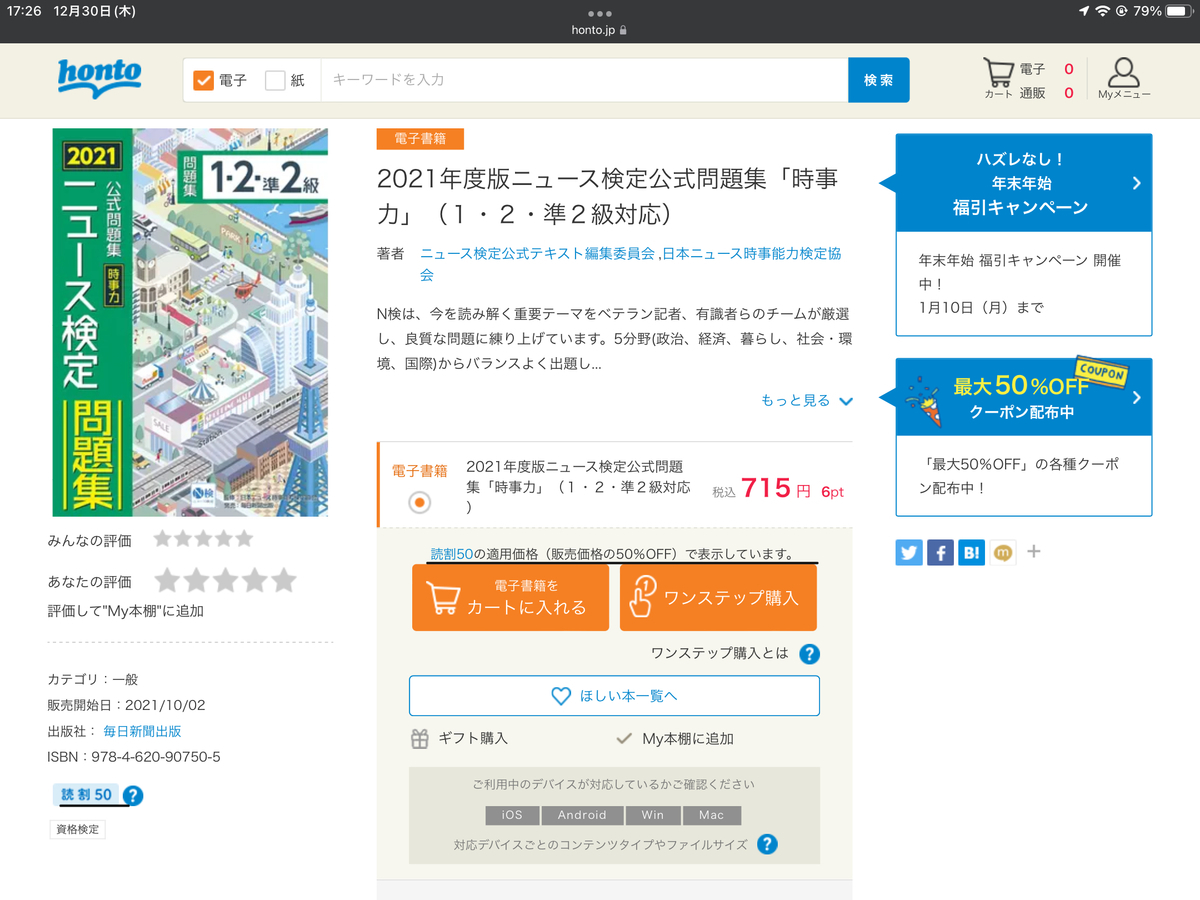The image size is (1200, 900).
Task: Click the Win device button
Action: [x=653, y=815]
